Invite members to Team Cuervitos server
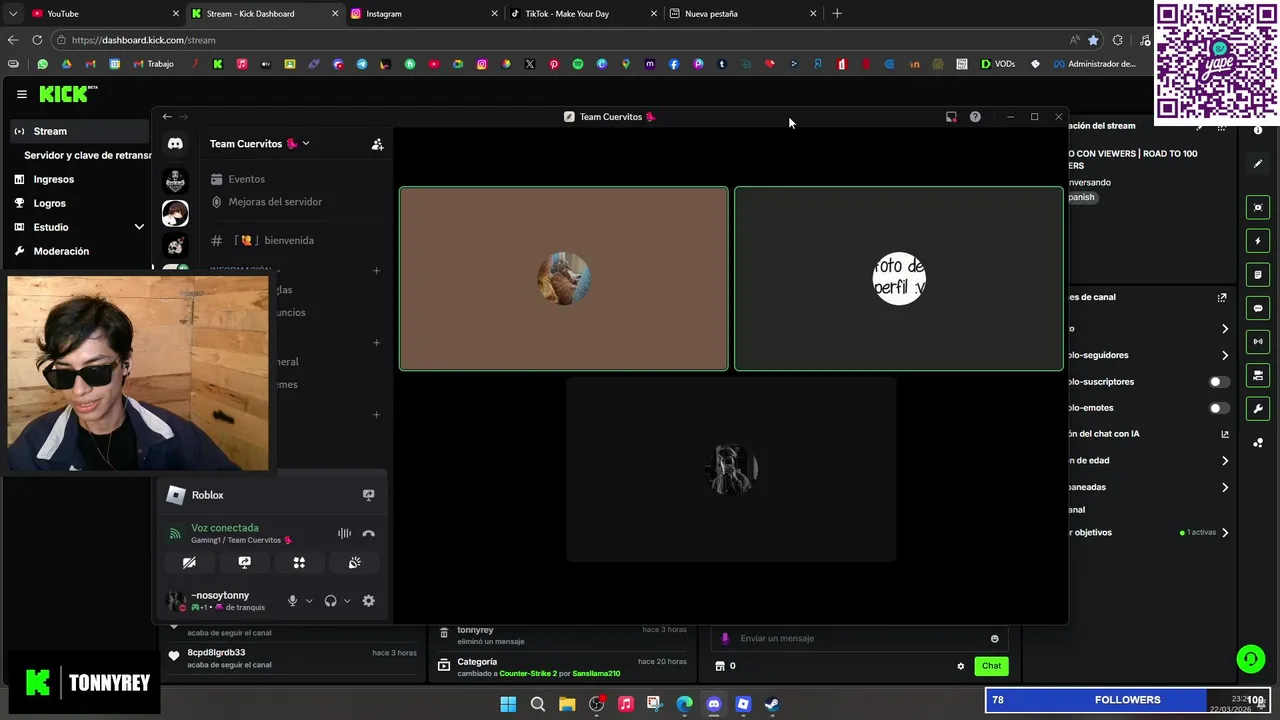The width and height of the screenshot is (1280, 720). click(x=377, y=144)
